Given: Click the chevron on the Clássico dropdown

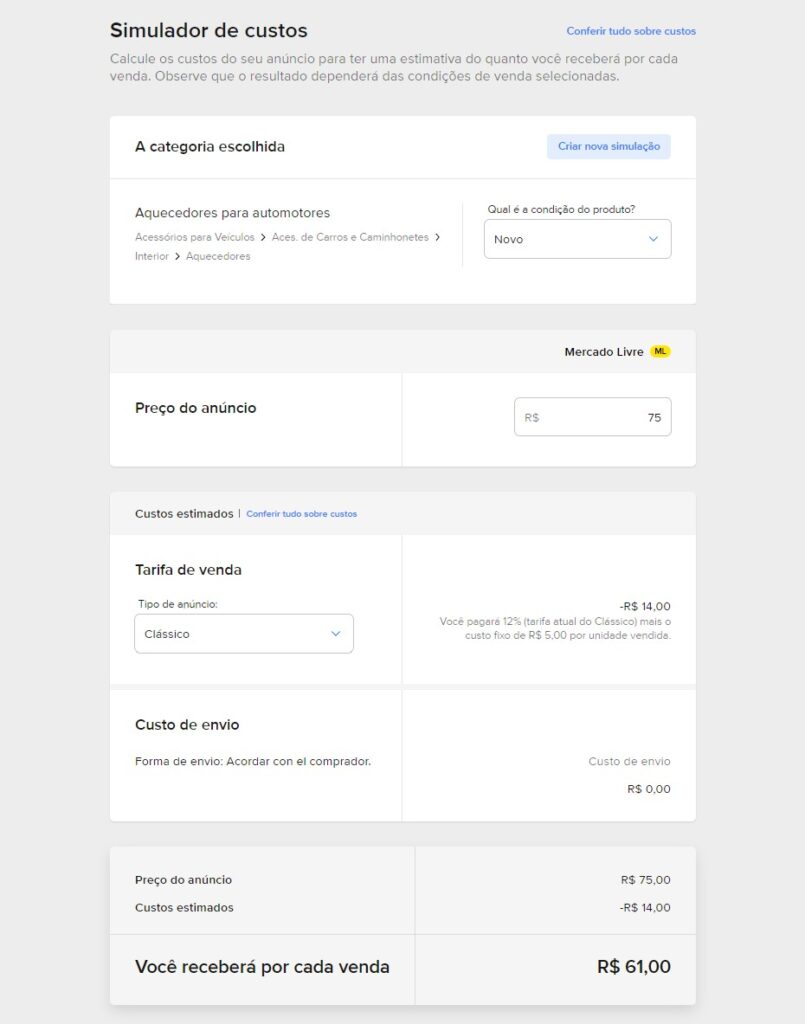Looking at the screenshot, I should tap(335, 633).
